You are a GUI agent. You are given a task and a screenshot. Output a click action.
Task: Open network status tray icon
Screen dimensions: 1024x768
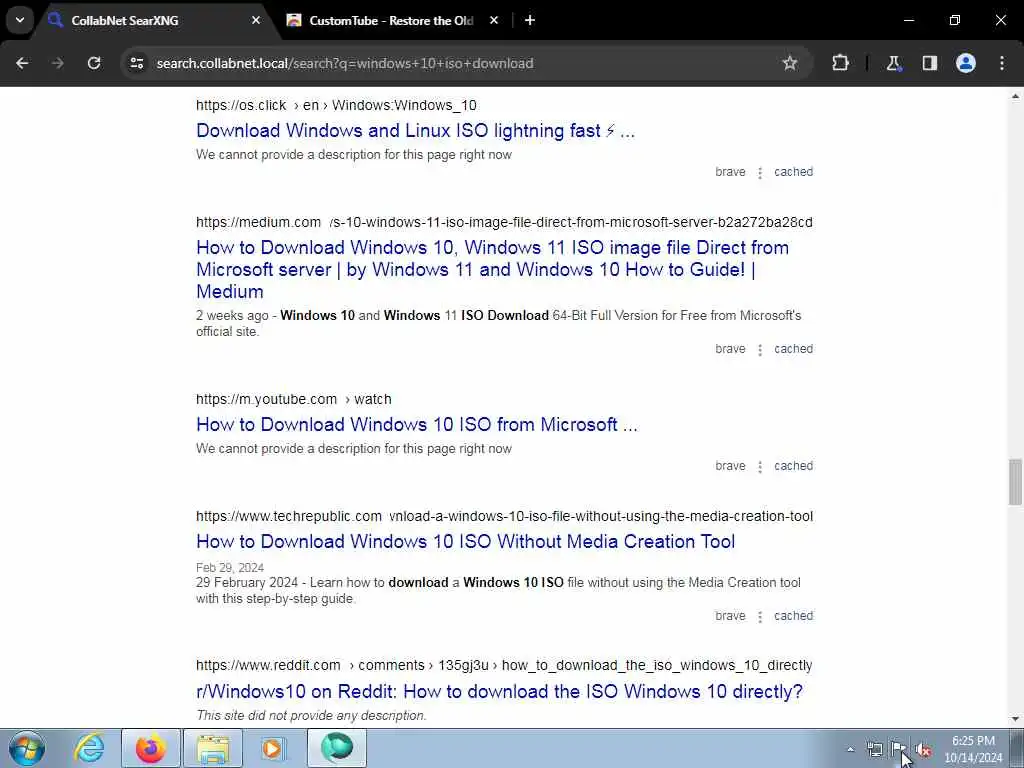tap(875, 750)
